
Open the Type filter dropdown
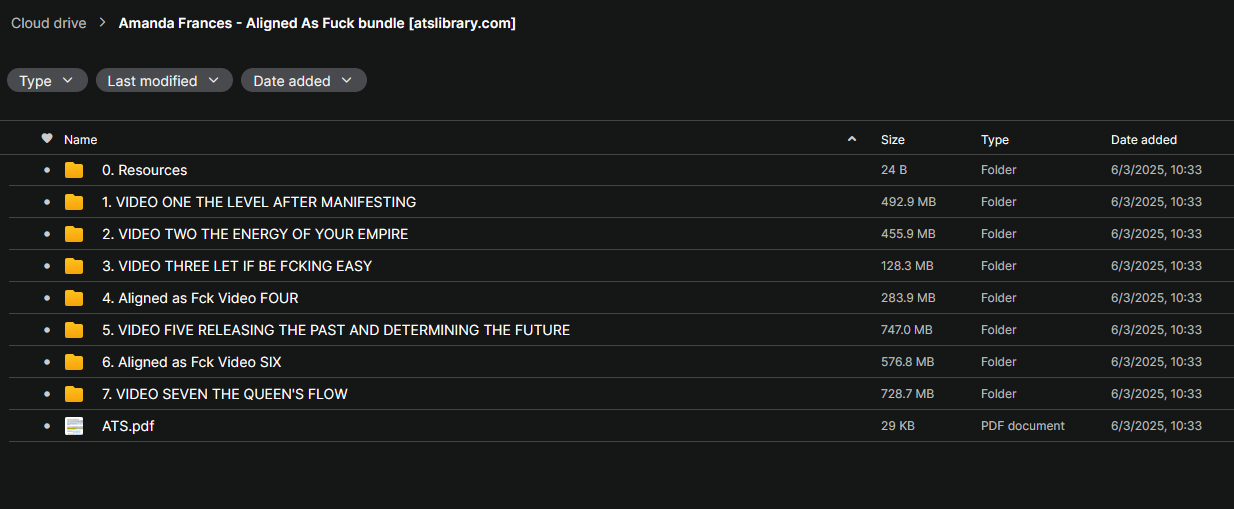coord(47,81)
